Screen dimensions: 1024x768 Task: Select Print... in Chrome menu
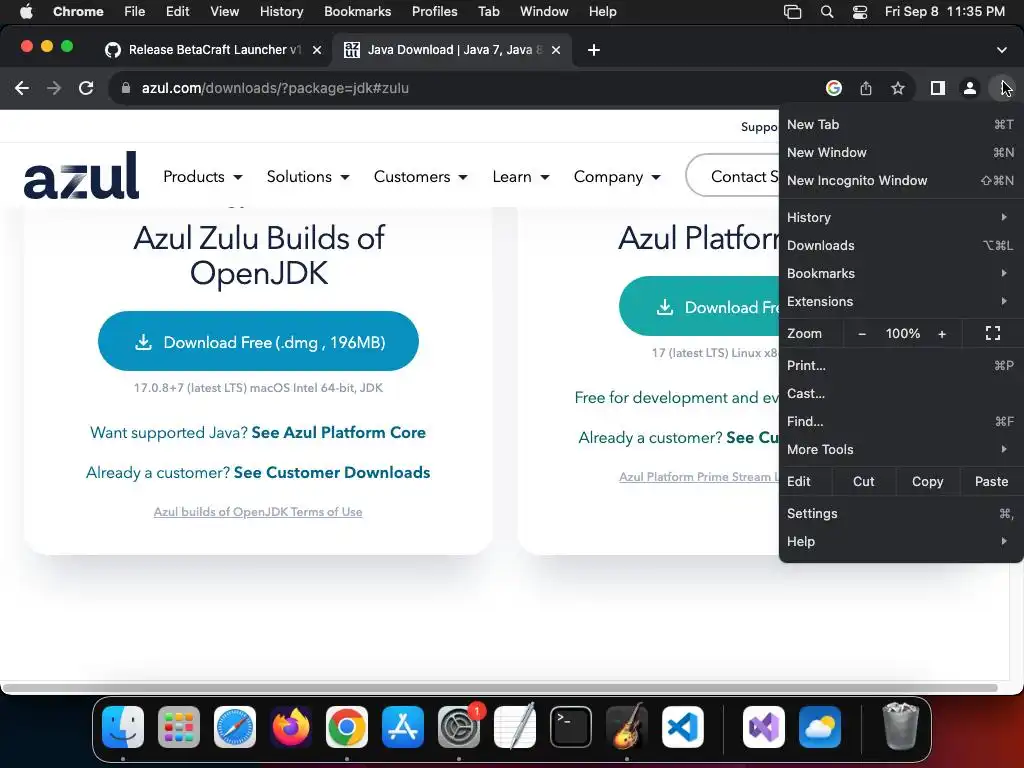tap(901, 365)
